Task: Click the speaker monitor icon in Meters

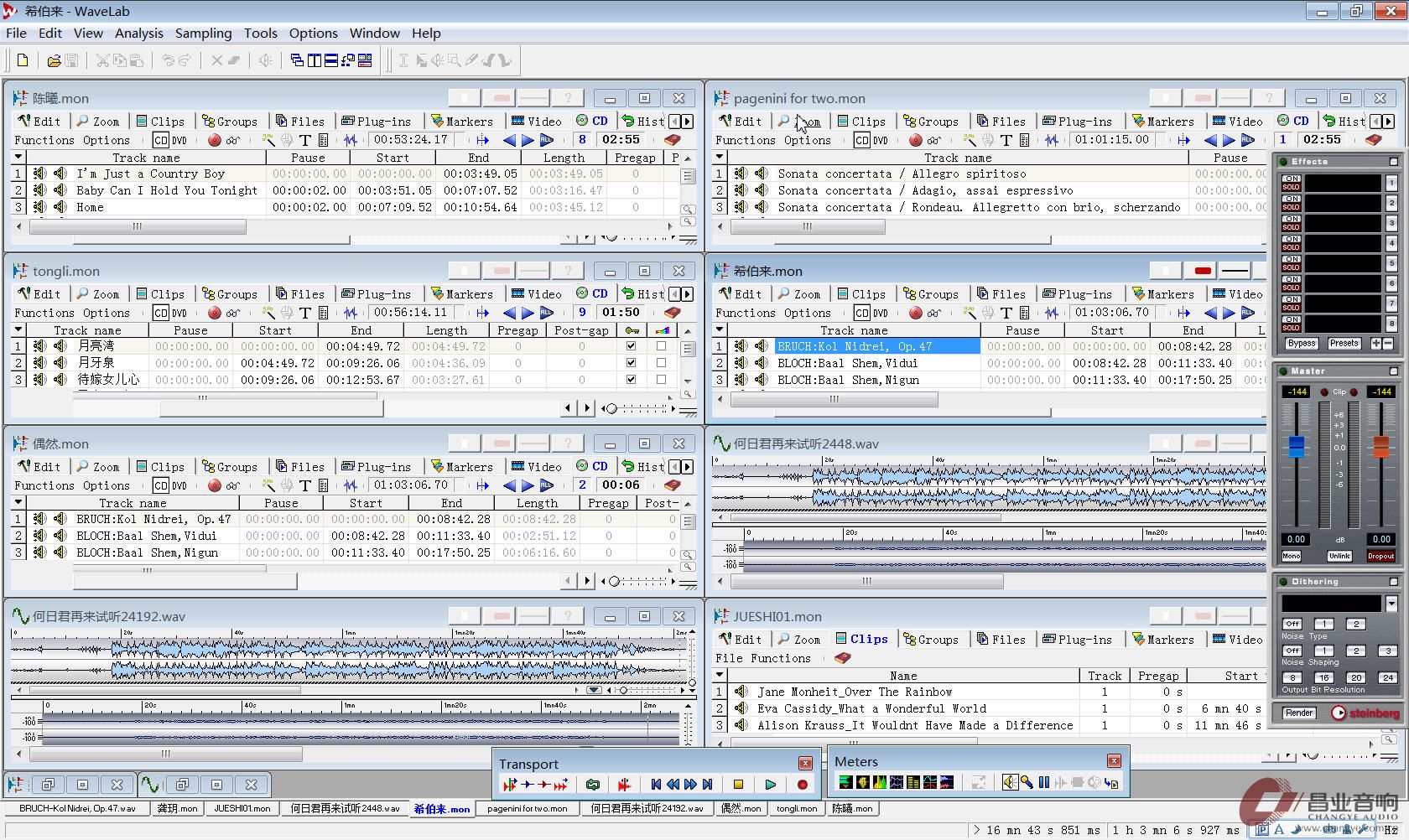Action: point(1010,782)
